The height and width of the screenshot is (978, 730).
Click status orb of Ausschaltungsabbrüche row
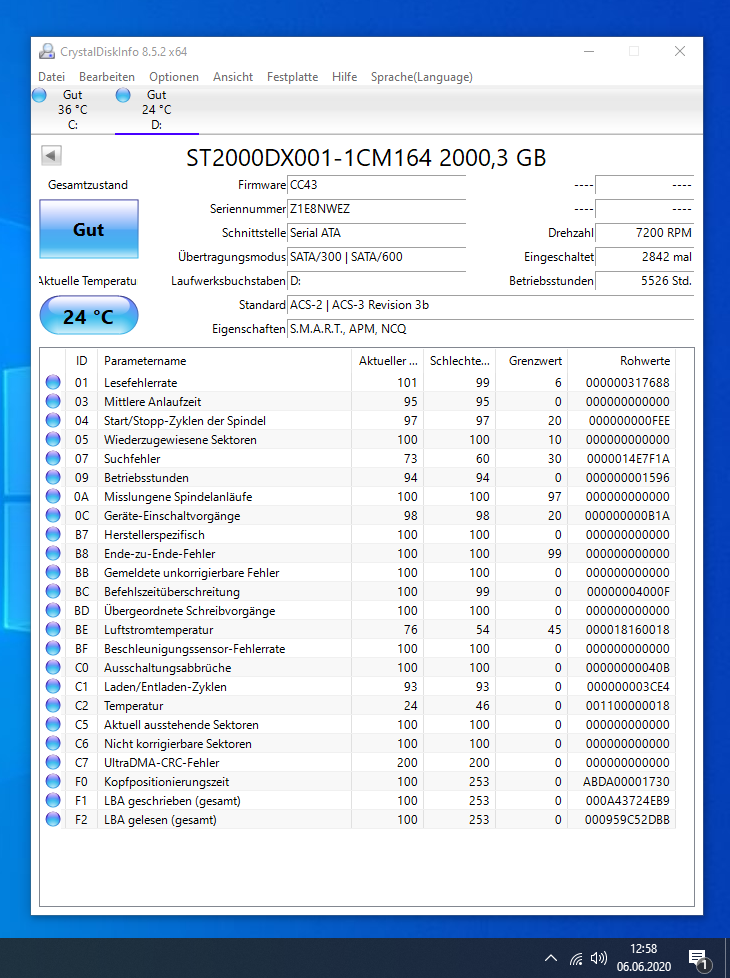point(53,667)
